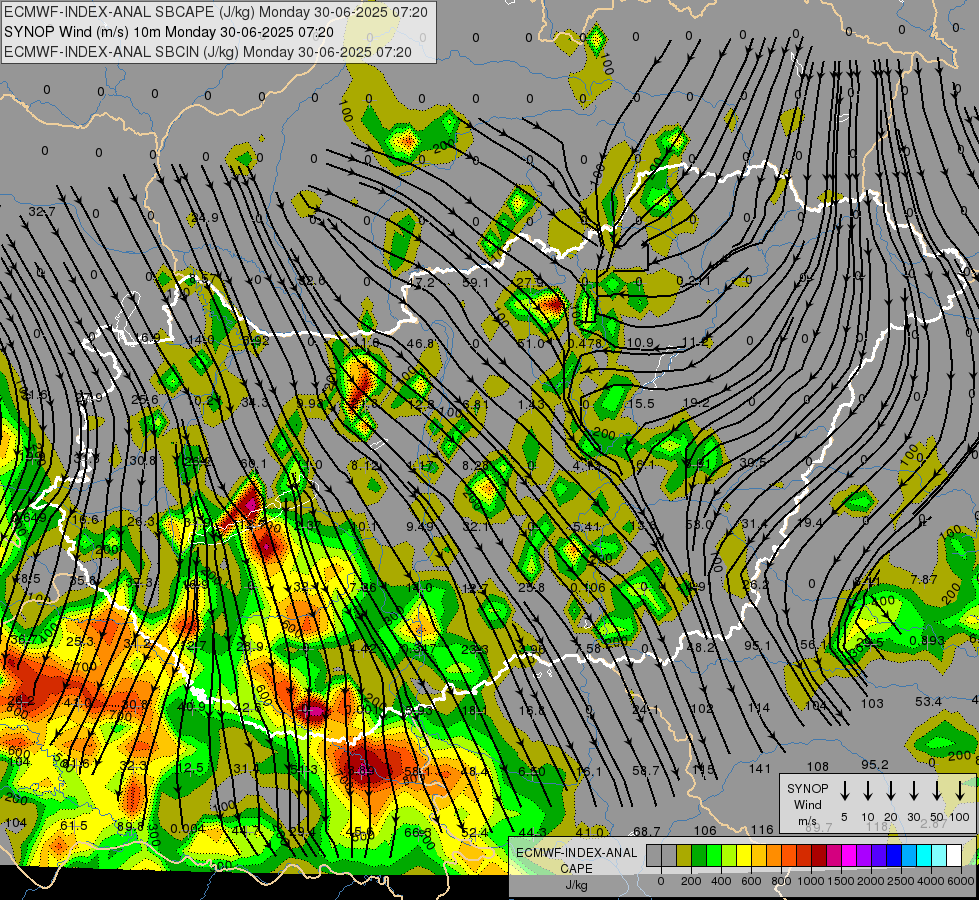Pick the dark green CAPE scale swatch

699,856
